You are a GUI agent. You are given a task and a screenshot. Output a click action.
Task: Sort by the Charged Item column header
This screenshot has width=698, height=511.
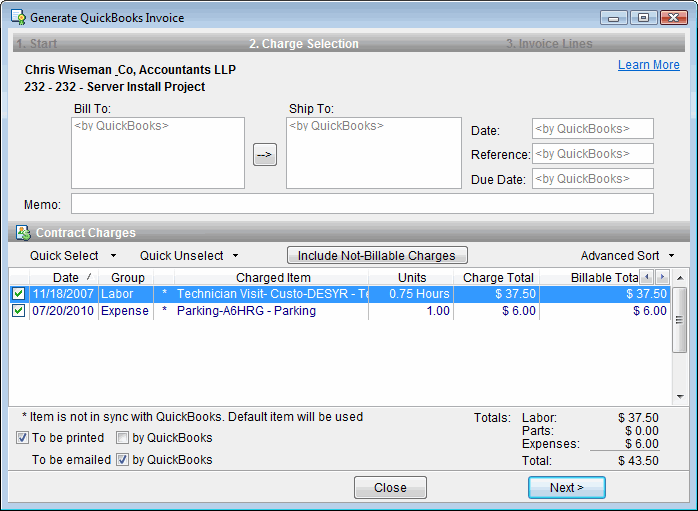(273, 277)
